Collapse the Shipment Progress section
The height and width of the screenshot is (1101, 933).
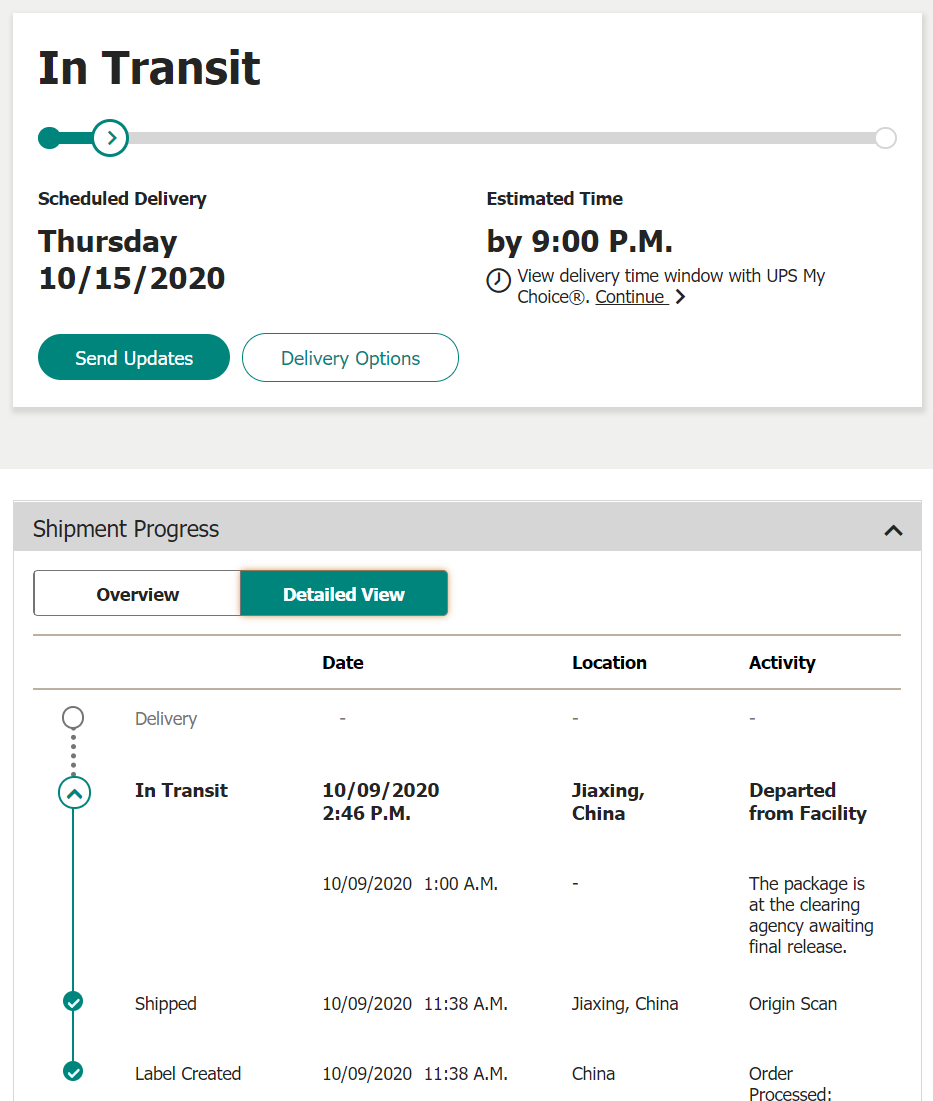tap(893, 530)
